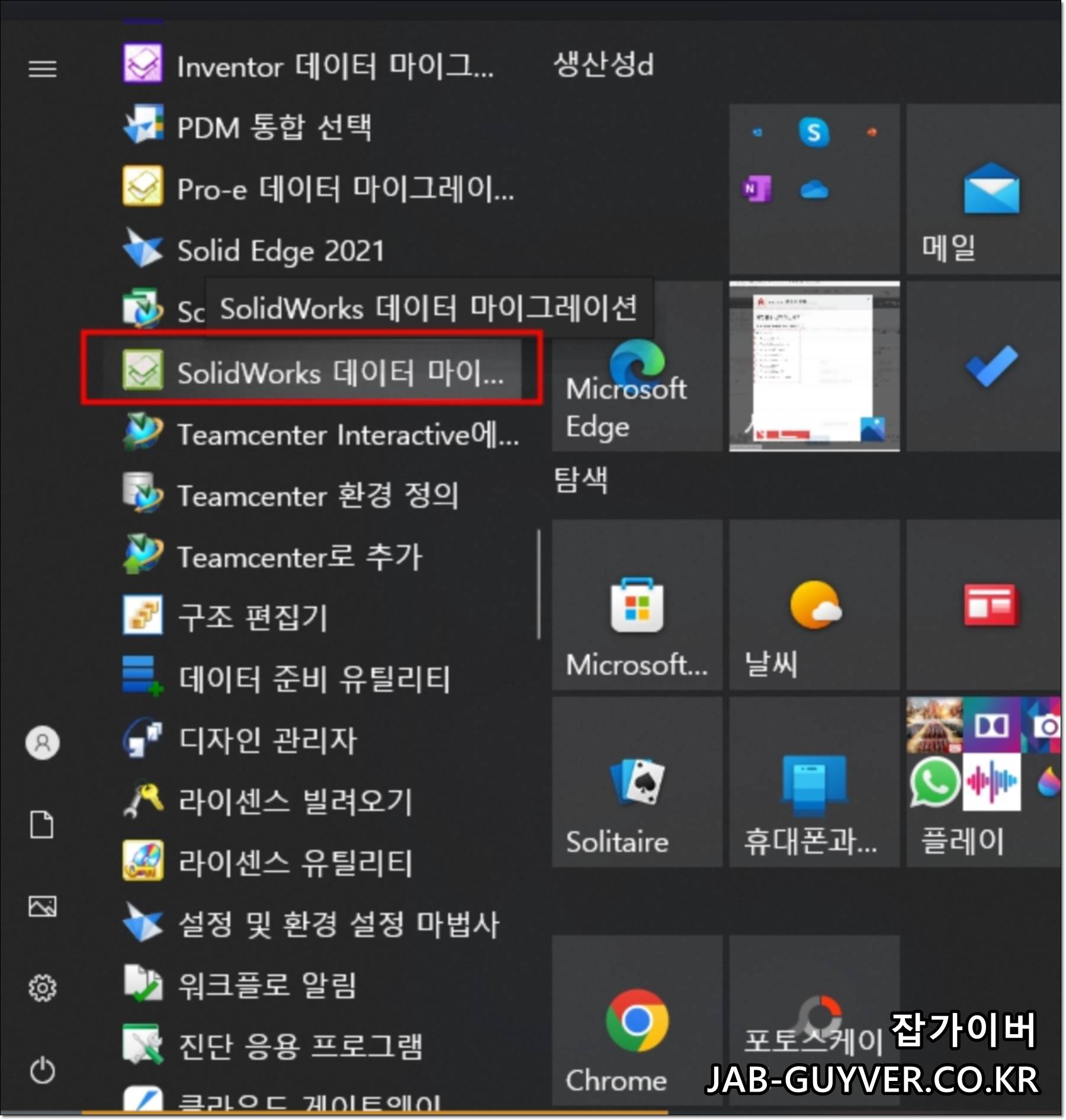The height and width of the screenshot is (1120, 1066).
Task: Launch Solid Edge 2021 icon
Action: pos(142,248)
